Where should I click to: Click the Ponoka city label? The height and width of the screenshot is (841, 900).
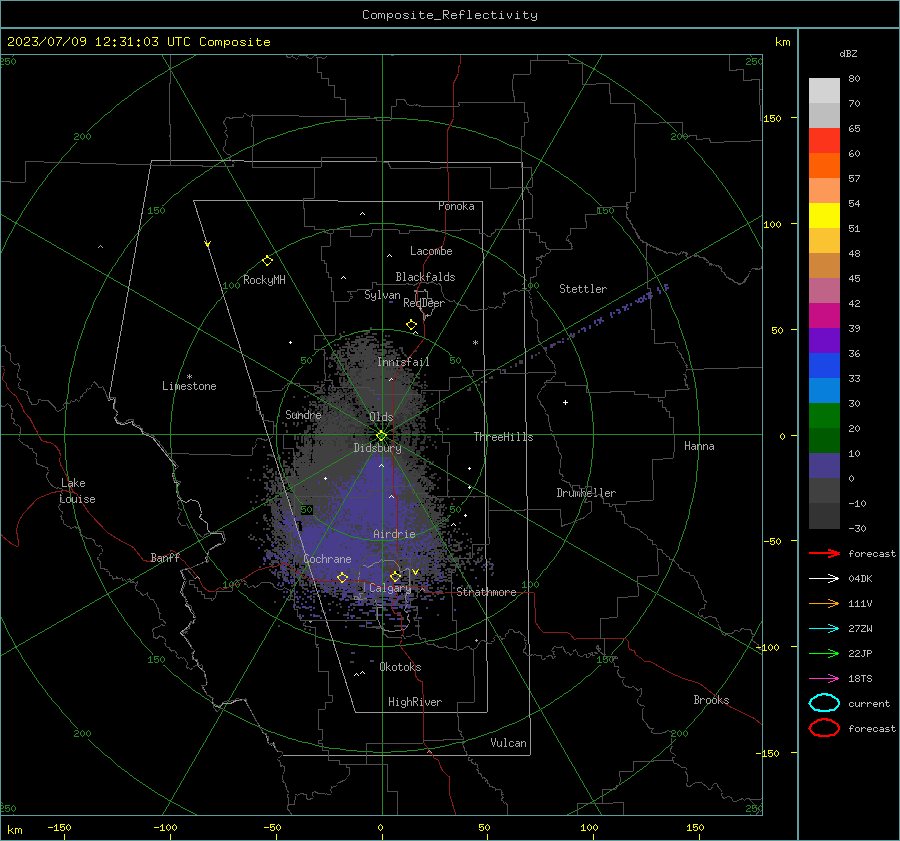point(456,206)
